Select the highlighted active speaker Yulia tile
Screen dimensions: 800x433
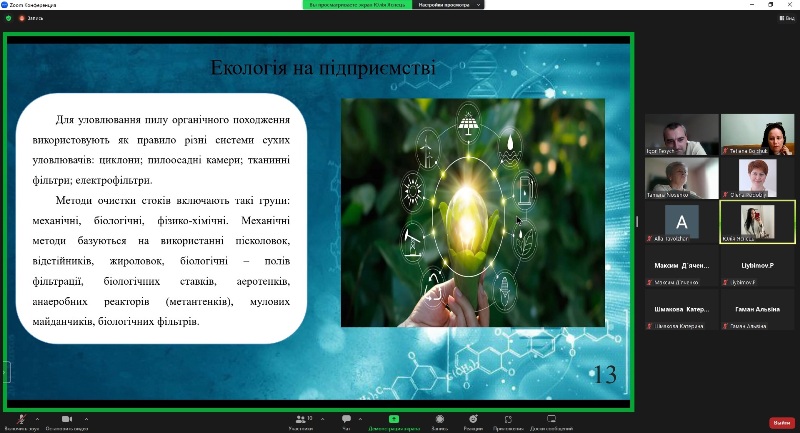(x=758, y=221)
